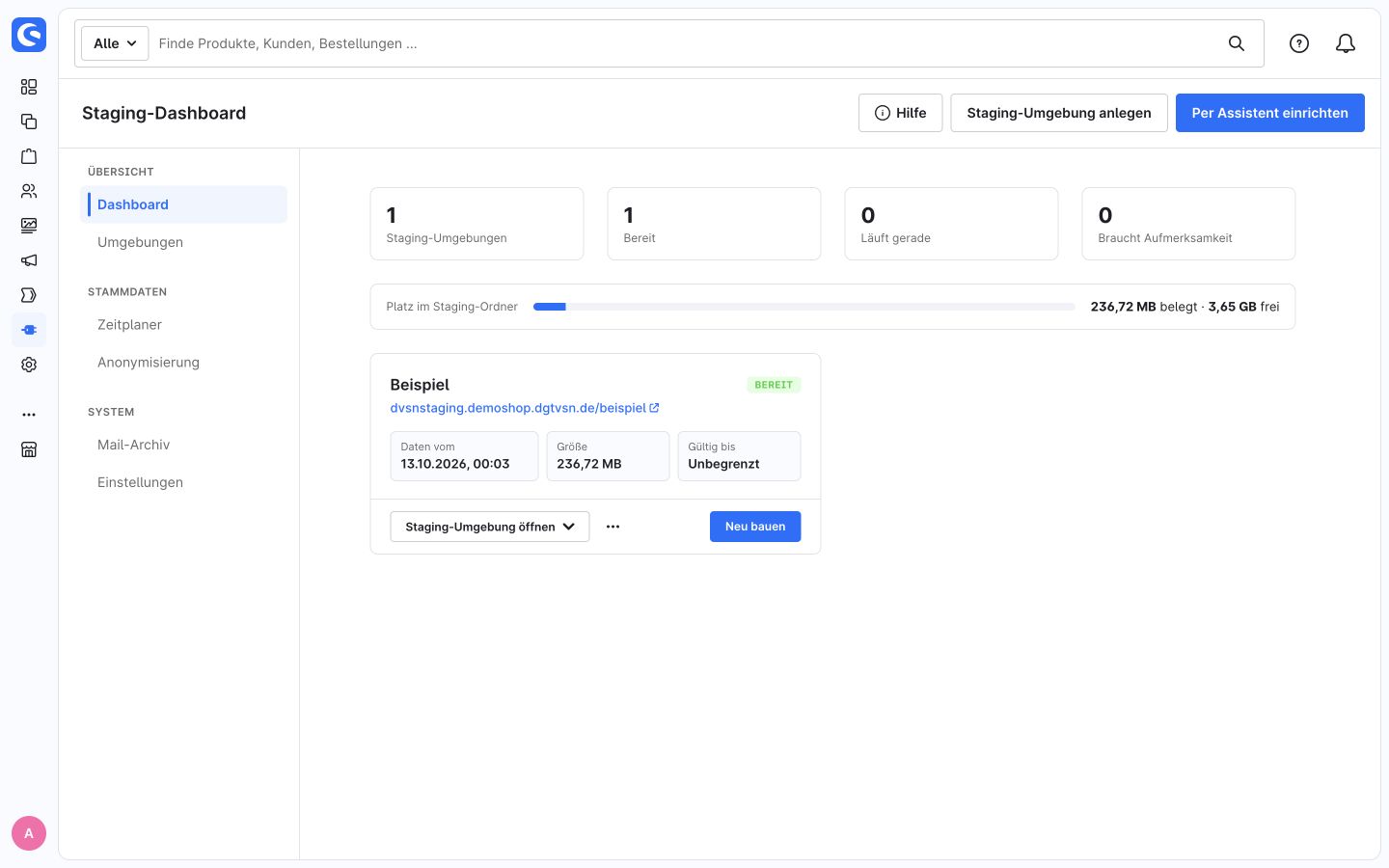This screenshot has width=1389, height=868.
Task: Open the Orders bag icon
Action: point(29,156)
